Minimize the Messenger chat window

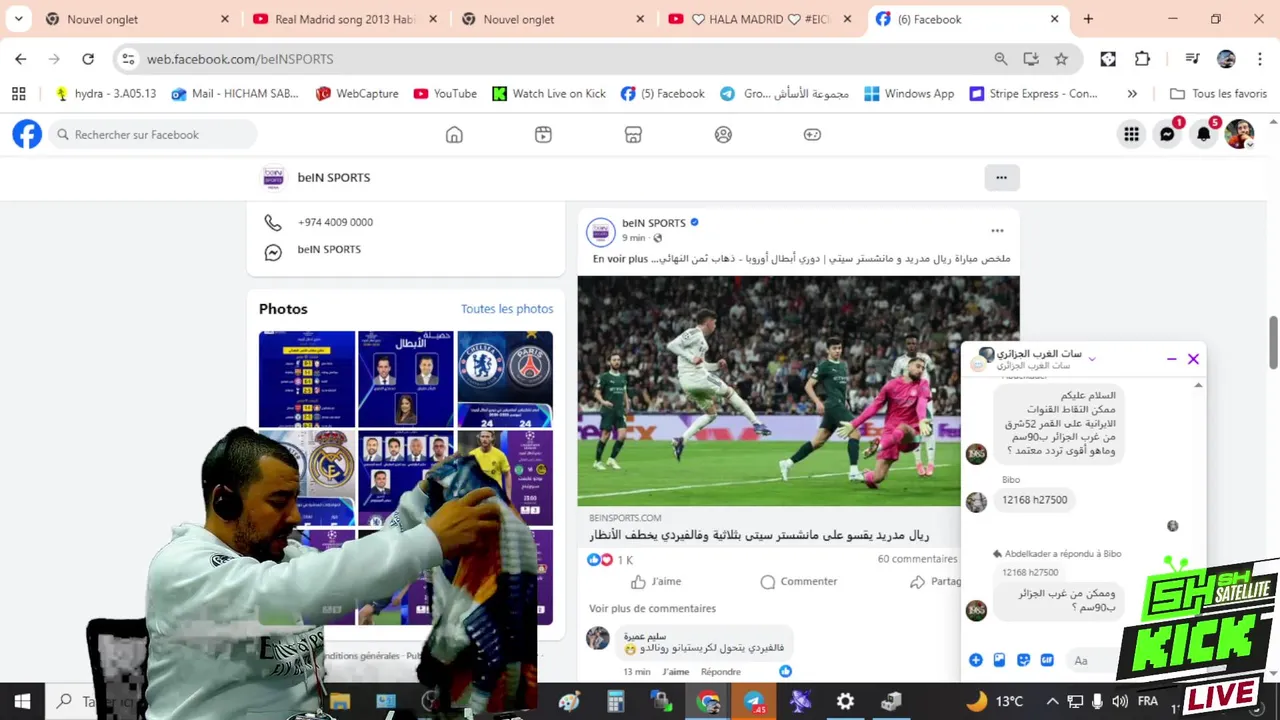click(x=1172, y=359)
